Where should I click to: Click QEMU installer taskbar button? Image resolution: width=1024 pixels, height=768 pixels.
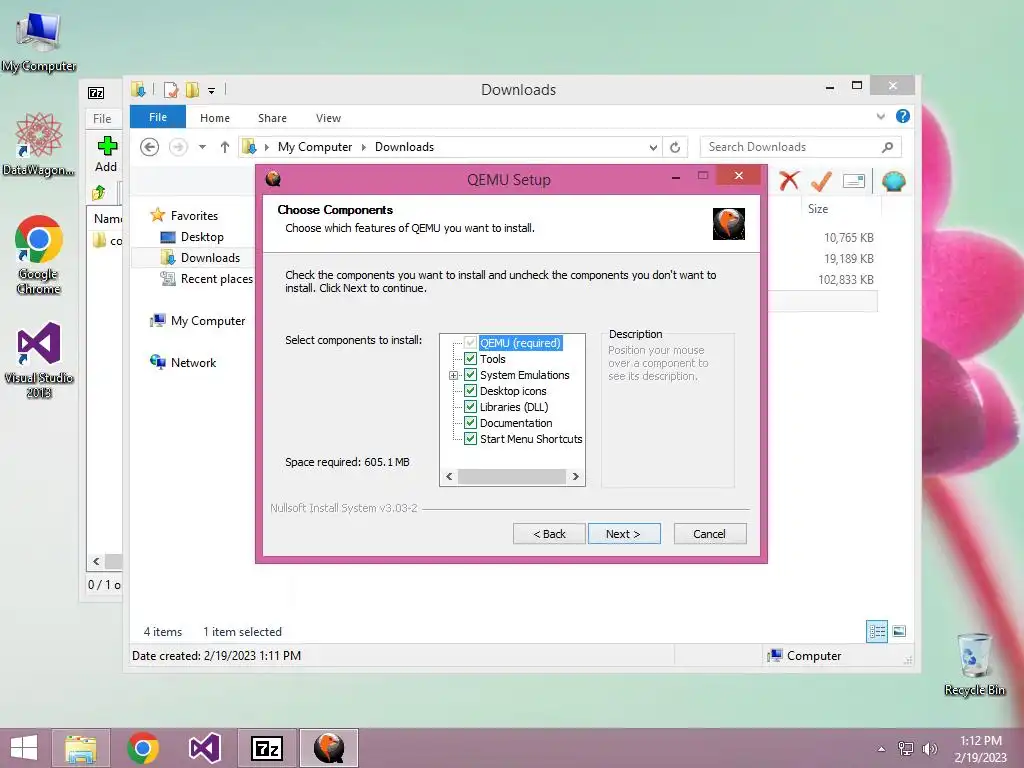[328, 748]
